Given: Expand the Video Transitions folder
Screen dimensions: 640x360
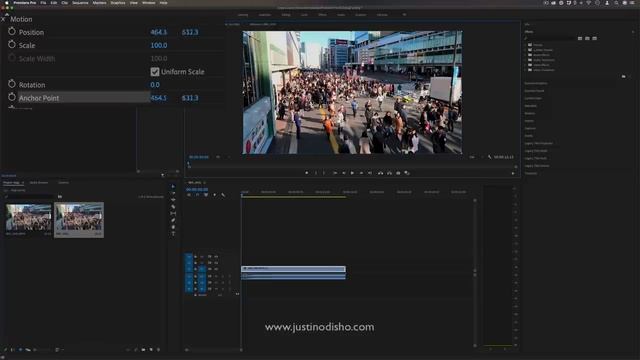Looking at the screenshot, I should click(x=526, y=70).
